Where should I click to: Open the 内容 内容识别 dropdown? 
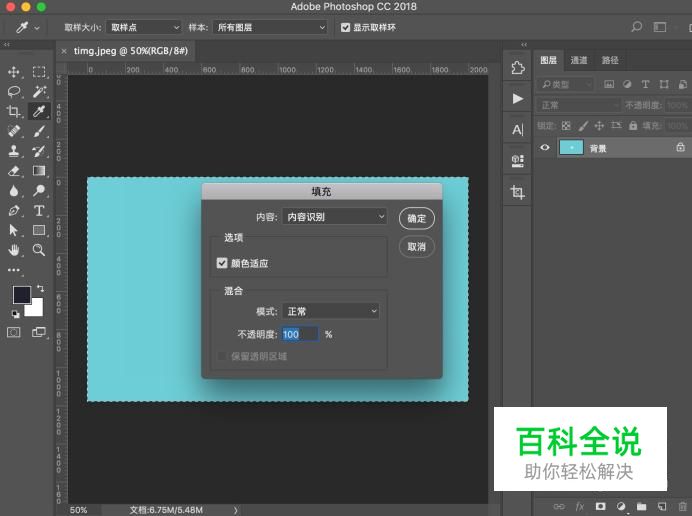(x=335, y=217)
